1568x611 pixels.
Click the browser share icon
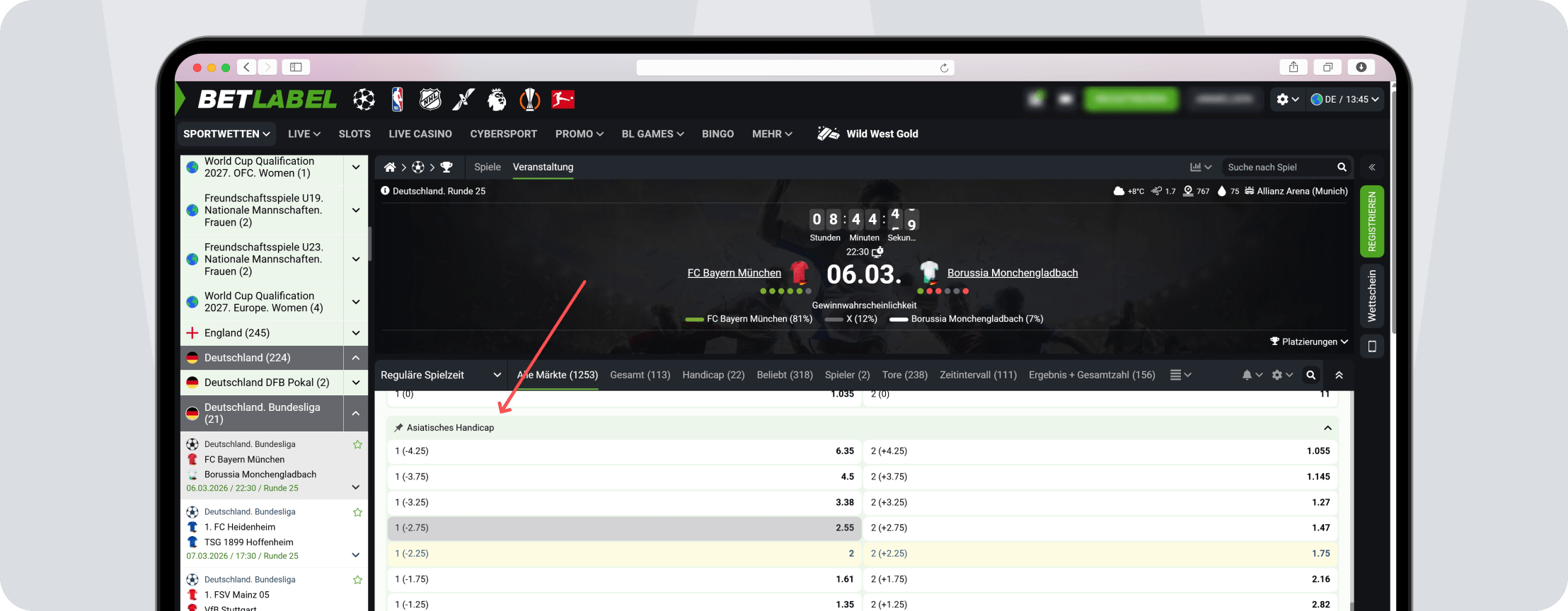point(1293,67)
